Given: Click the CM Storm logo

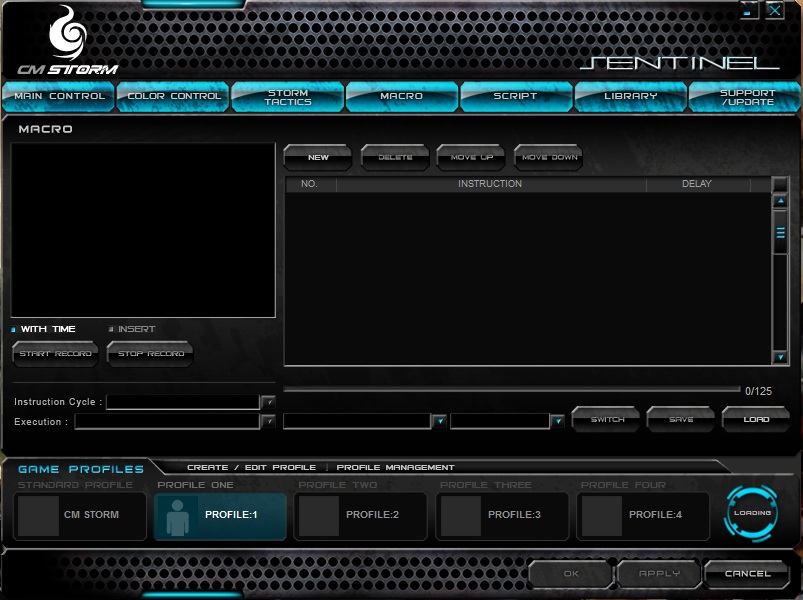Looking at the screenshot, I should click(x=68, y=41).
